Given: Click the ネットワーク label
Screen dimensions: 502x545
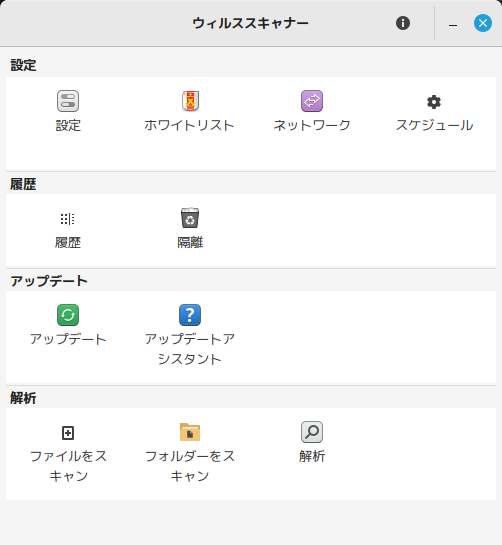Looking at the screenshot, I should pos(312,125).
